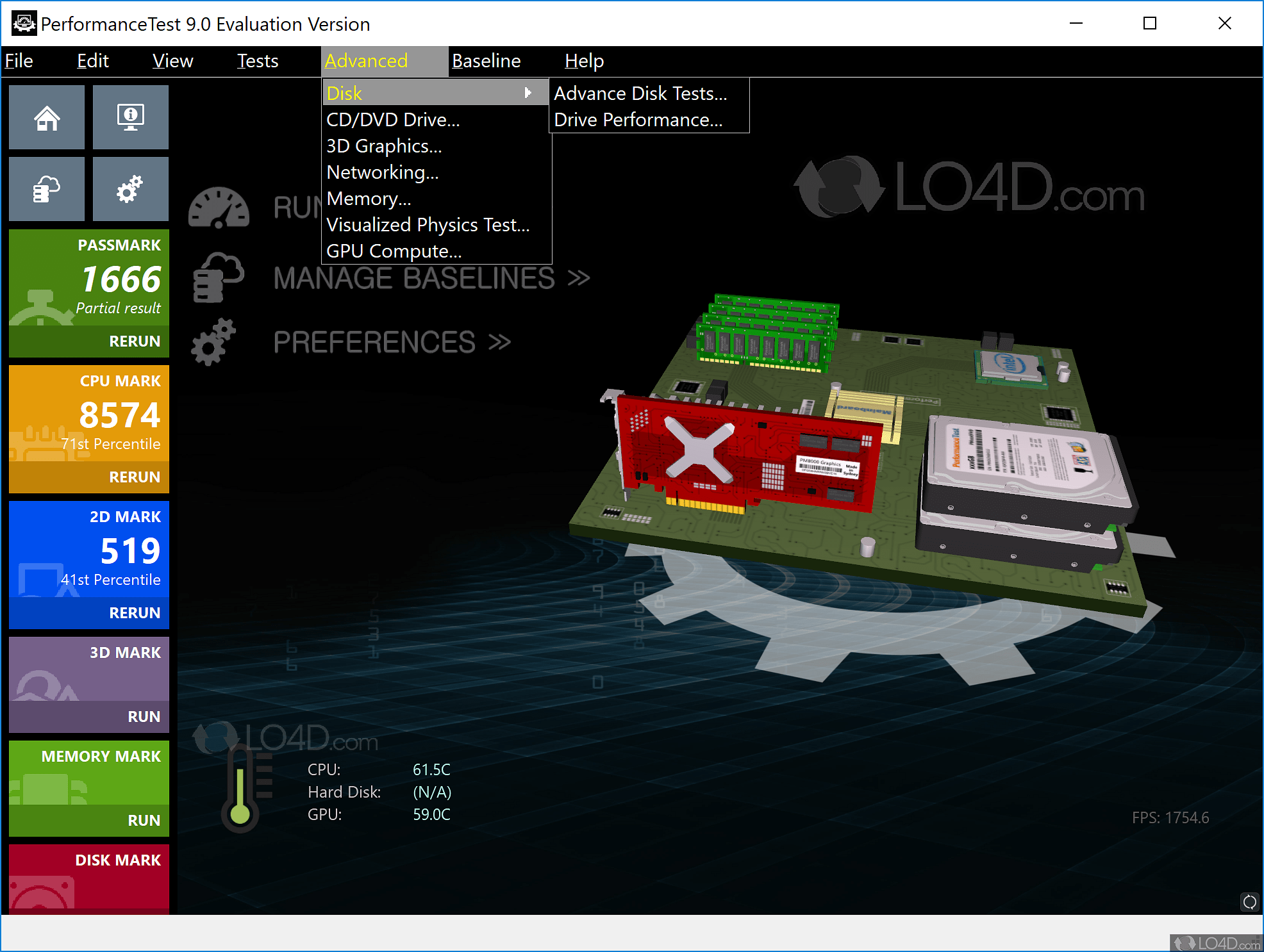Run the 3D Mark test
The width and height of the screenshot is (1264, 952).
coord(144,717)
